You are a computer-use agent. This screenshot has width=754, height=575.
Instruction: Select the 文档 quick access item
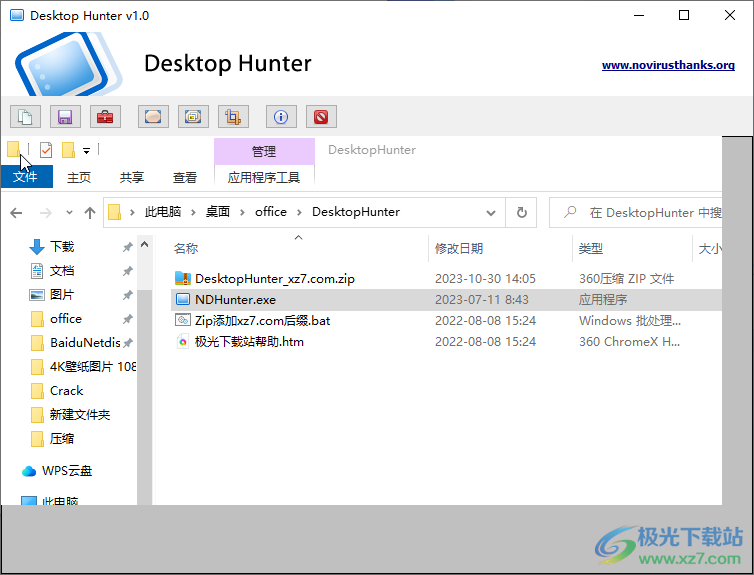[62, 271]
